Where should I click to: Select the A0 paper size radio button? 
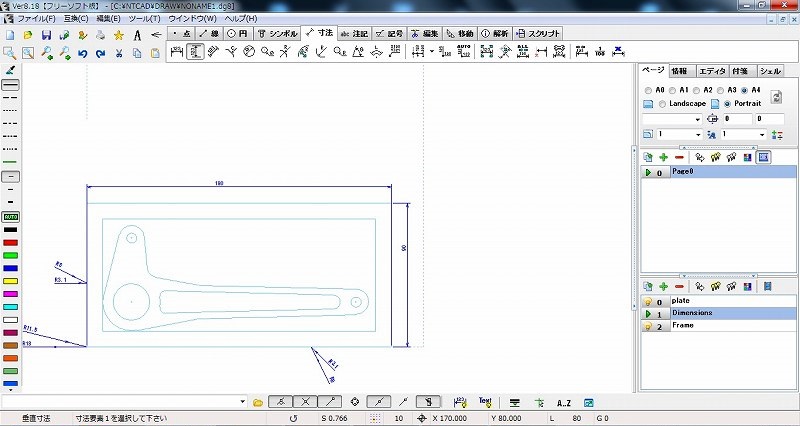[x=648, y=89]
